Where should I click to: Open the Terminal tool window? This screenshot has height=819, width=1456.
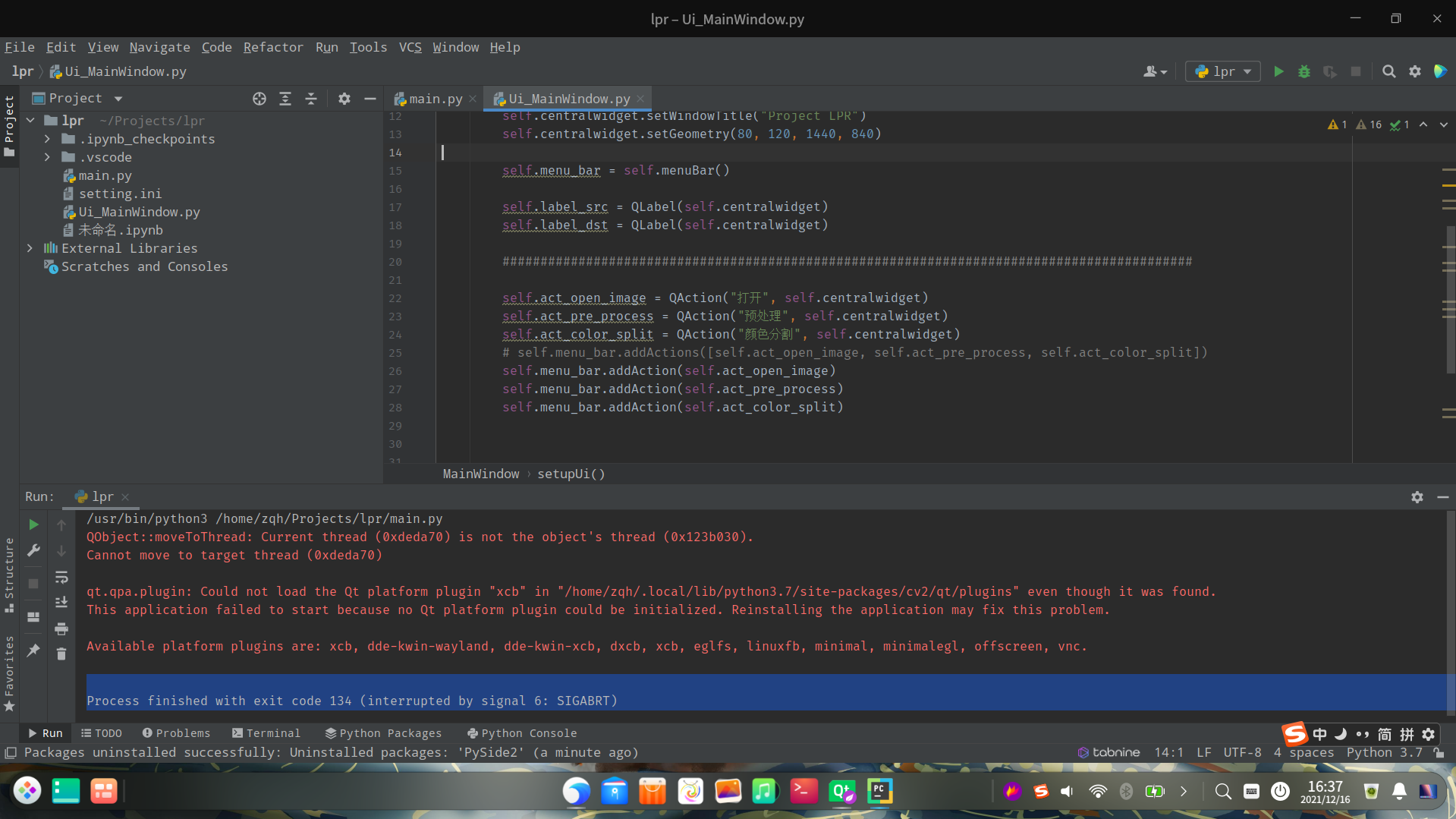click(266, 733)
